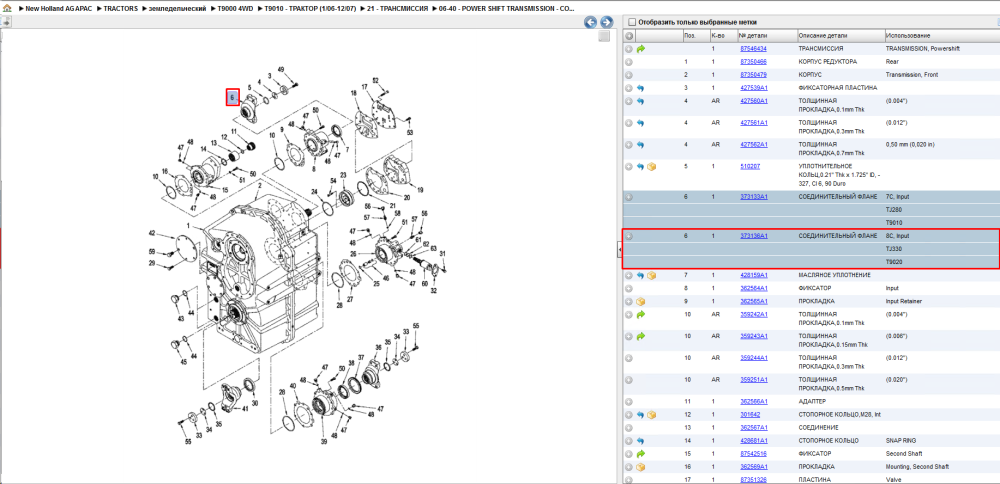The height and width of the screenshot is (484, 1000).
Task: Open the T9010 - ТРАКТОР breadcrumb
Action: tap(310, 10)
